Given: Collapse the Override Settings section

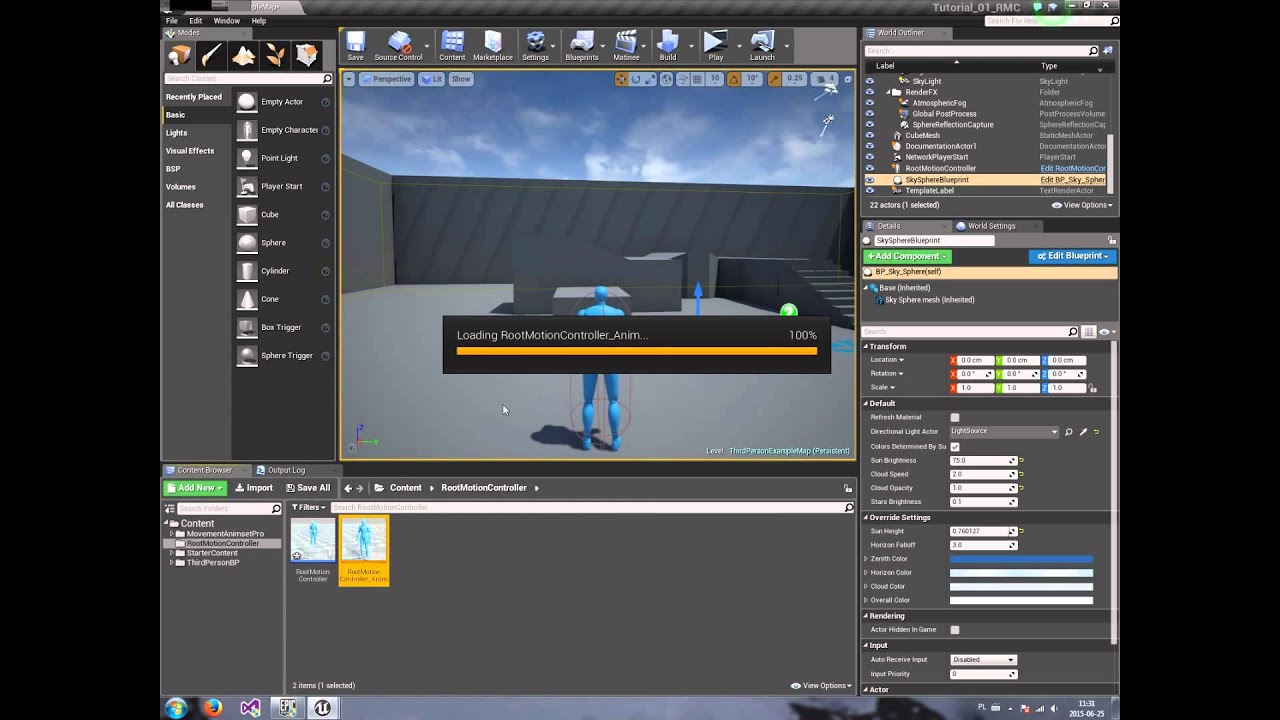Looking at the screenshot, I should coord(866,517).
